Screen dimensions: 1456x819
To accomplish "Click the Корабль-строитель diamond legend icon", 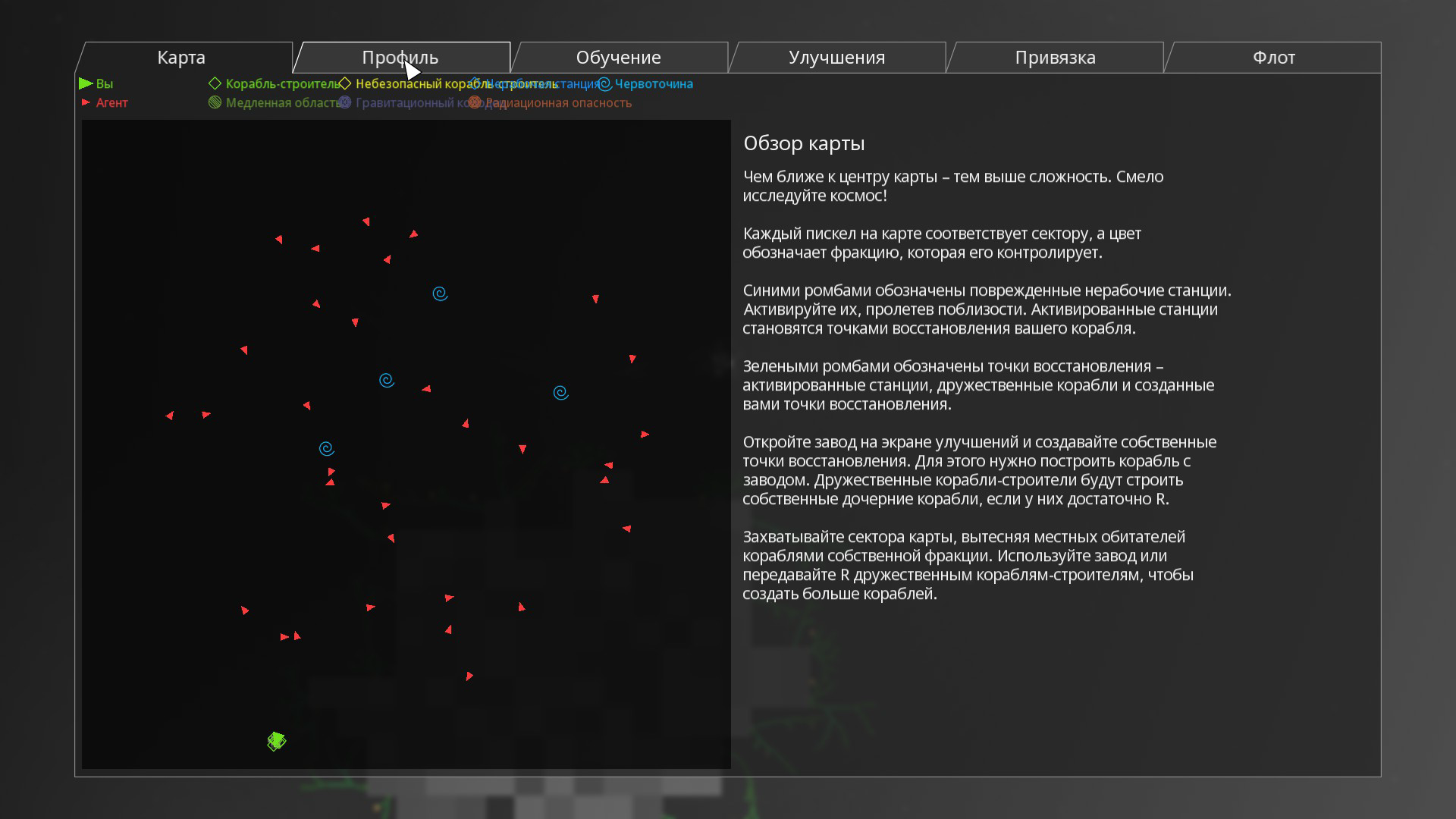I will (x=215, y=83).
